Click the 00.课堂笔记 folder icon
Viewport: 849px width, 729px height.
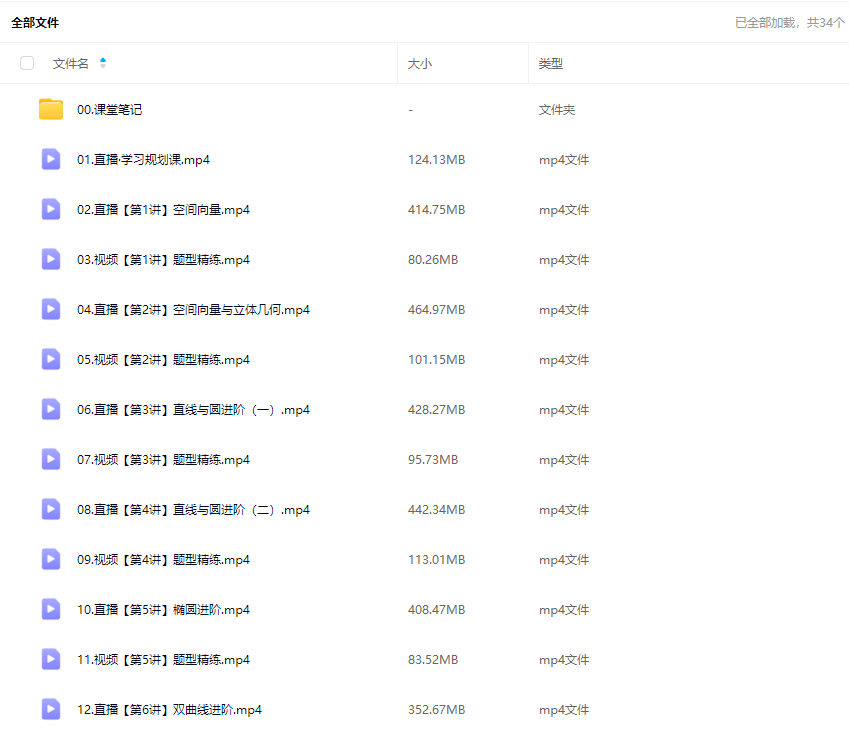coord(51,109)
